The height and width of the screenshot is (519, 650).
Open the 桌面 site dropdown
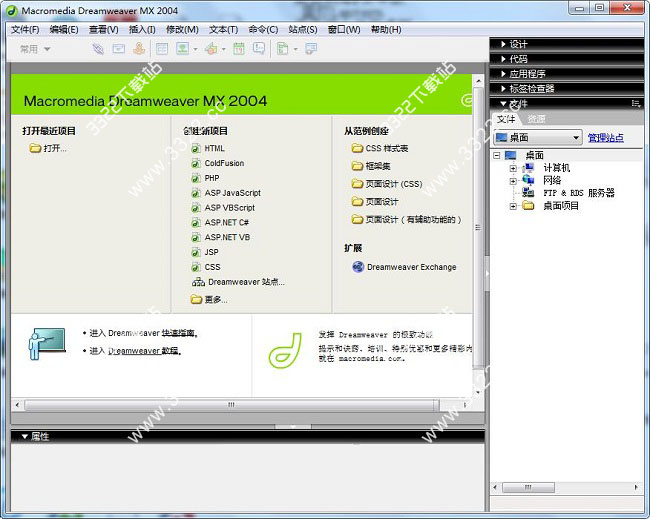pos(538,137)
